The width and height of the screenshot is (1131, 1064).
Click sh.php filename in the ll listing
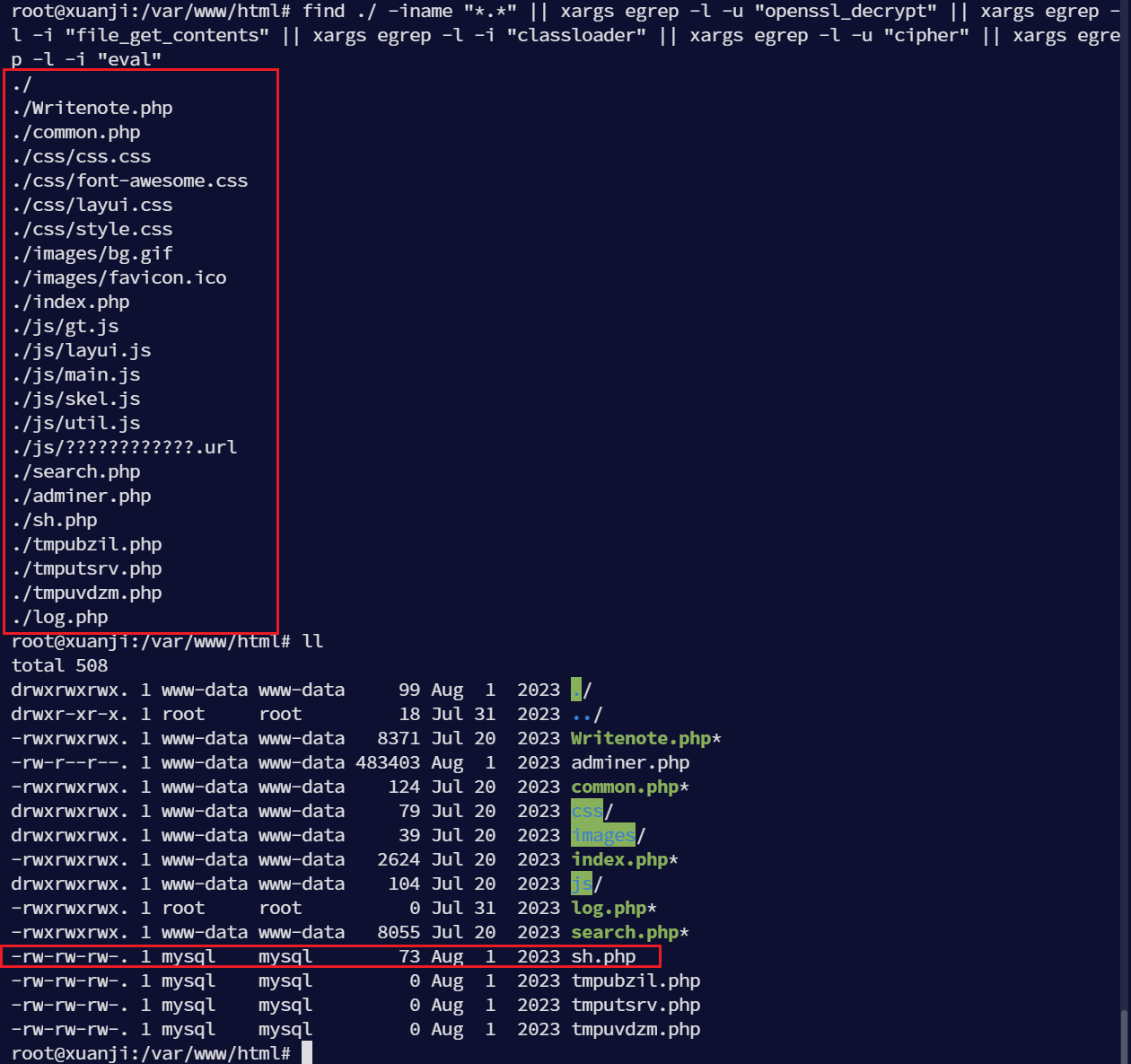603,956
